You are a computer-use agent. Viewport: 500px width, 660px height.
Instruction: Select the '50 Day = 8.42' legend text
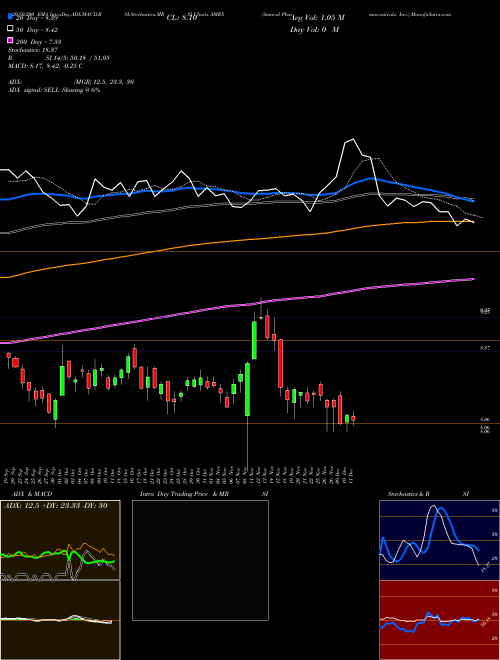pos(37,30)
